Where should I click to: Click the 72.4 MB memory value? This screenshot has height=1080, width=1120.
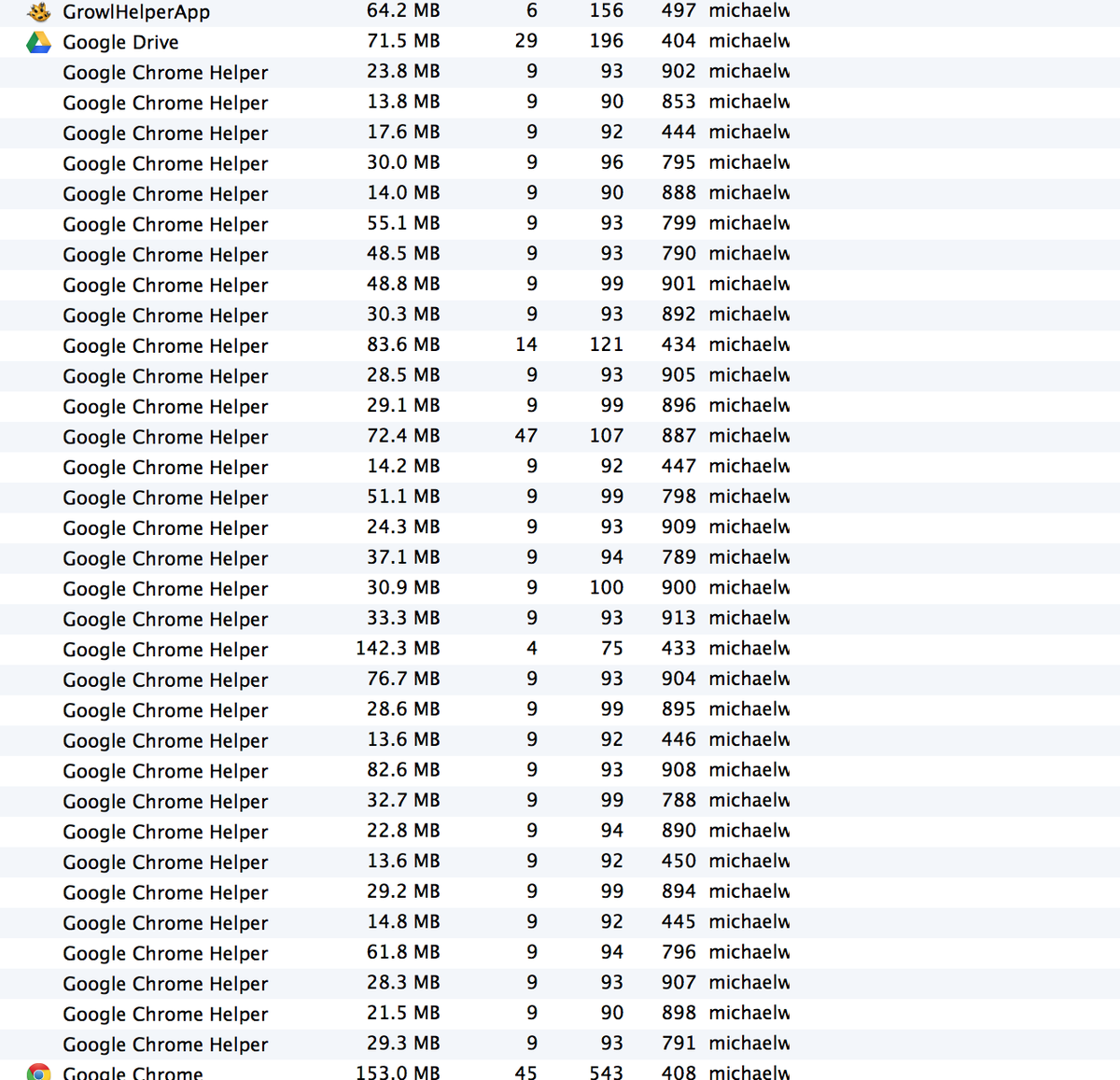403,436
